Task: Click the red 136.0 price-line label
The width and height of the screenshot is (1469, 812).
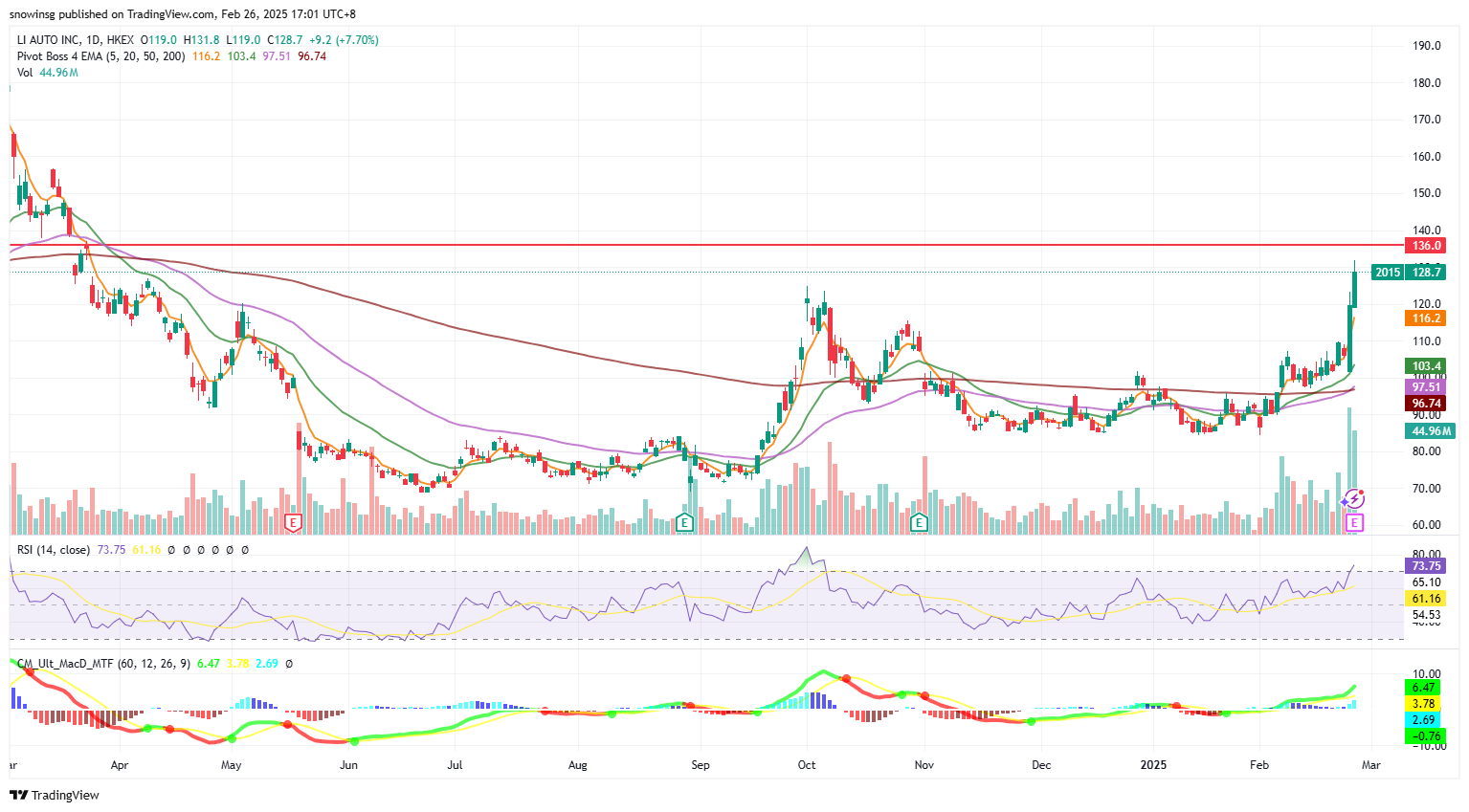Action: click(x=1426, y=246)
